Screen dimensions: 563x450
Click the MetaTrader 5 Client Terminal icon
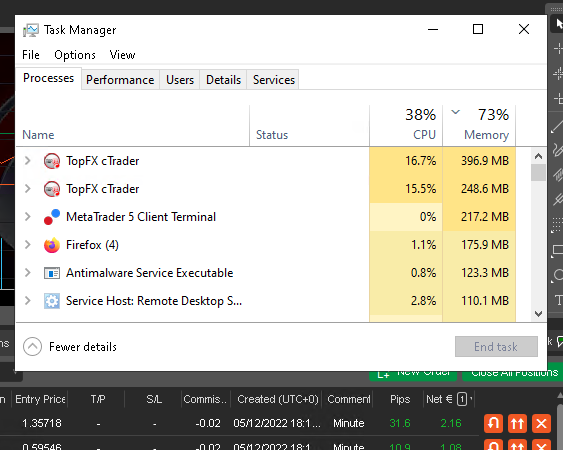tap(52, 217)
